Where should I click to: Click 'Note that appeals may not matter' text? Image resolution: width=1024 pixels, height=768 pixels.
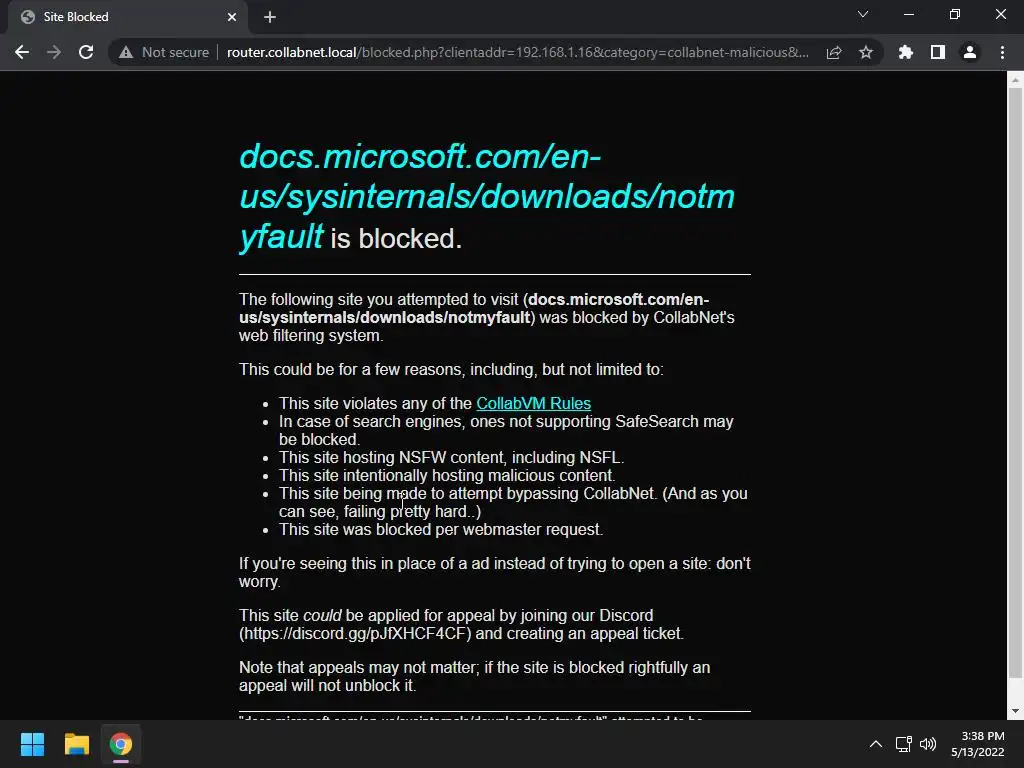[x=474, y=677]
